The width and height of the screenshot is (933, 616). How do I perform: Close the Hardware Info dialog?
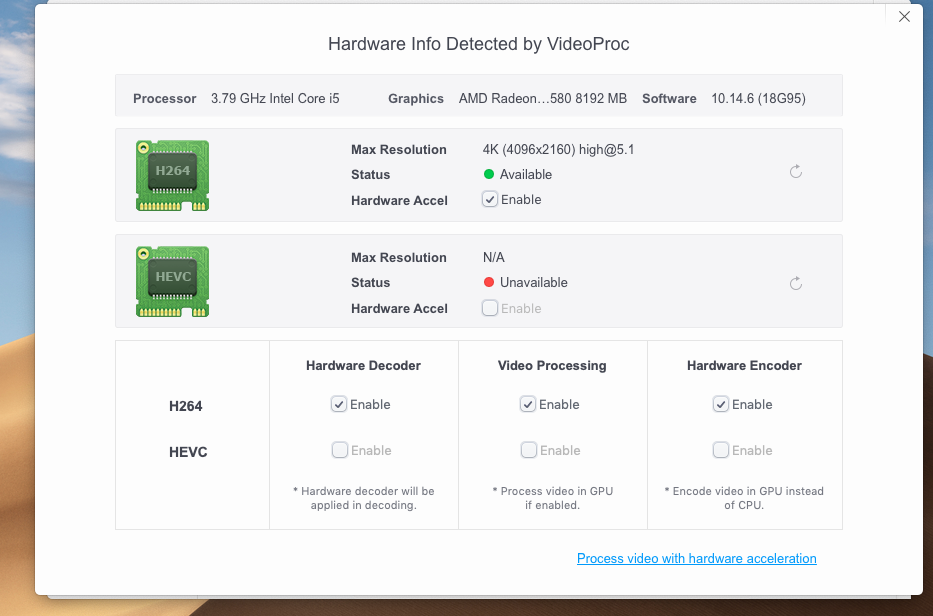[904, 17]
